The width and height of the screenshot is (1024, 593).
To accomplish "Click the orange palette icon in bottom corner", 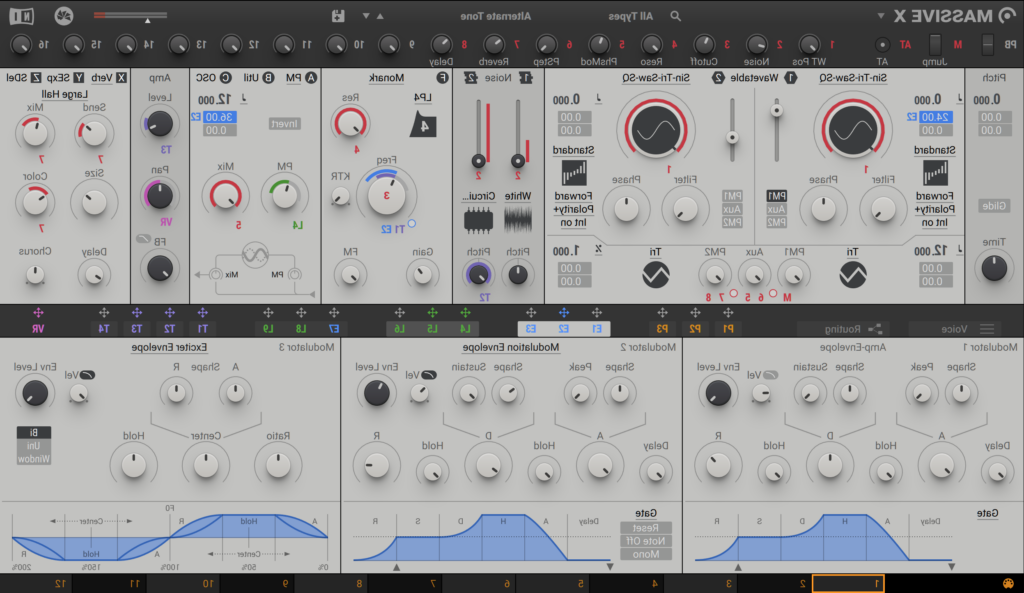I will tap(1008, 583).
